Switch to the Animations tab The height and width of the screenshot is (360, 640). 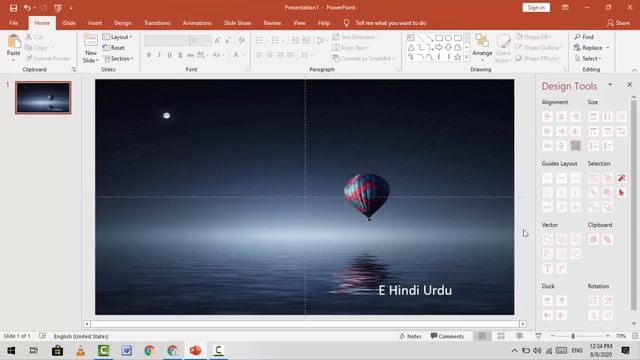click(197, 23)
